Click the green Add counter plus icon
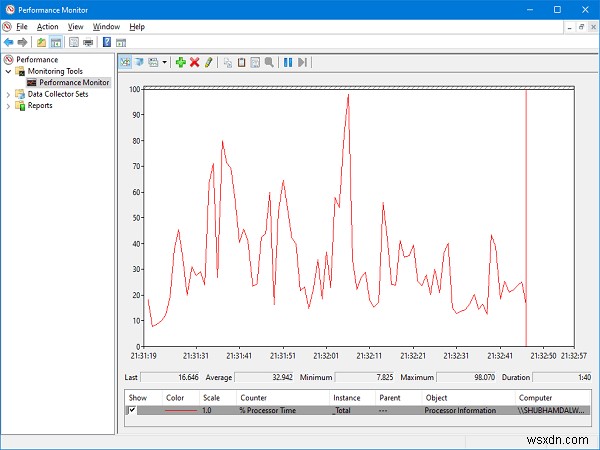Screen dimensions: 600x450 [180, 62]
